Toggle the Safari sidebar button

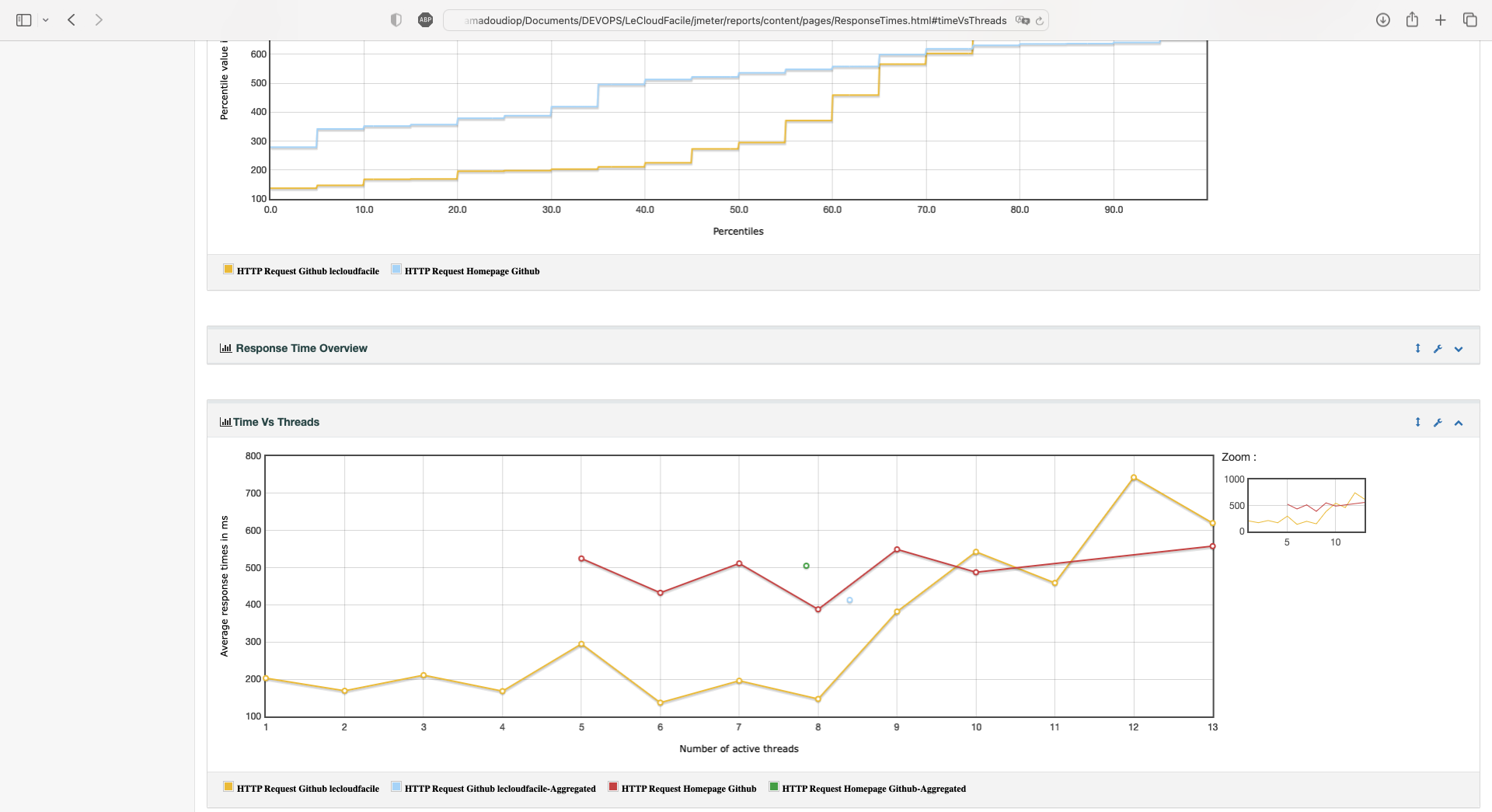click(23, 20)
